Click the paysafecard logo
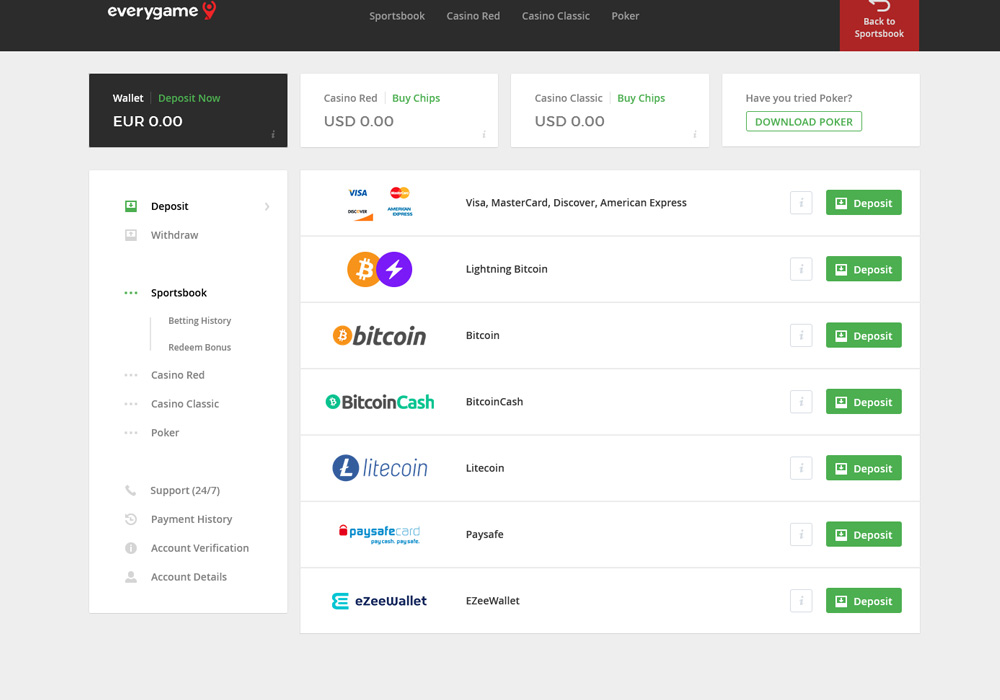The image size is (1000, 700). [380, 533]
